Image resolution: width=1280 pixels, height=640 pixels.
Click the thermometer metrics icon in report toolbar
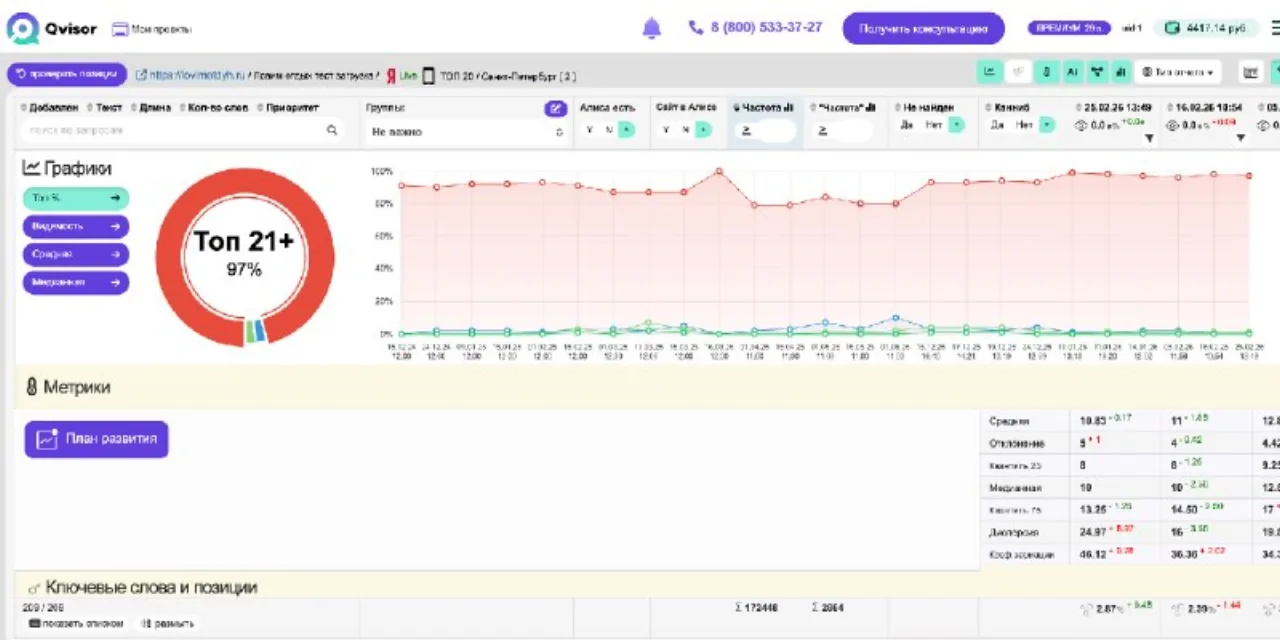pyautogui.click(x=1046, y=72)
